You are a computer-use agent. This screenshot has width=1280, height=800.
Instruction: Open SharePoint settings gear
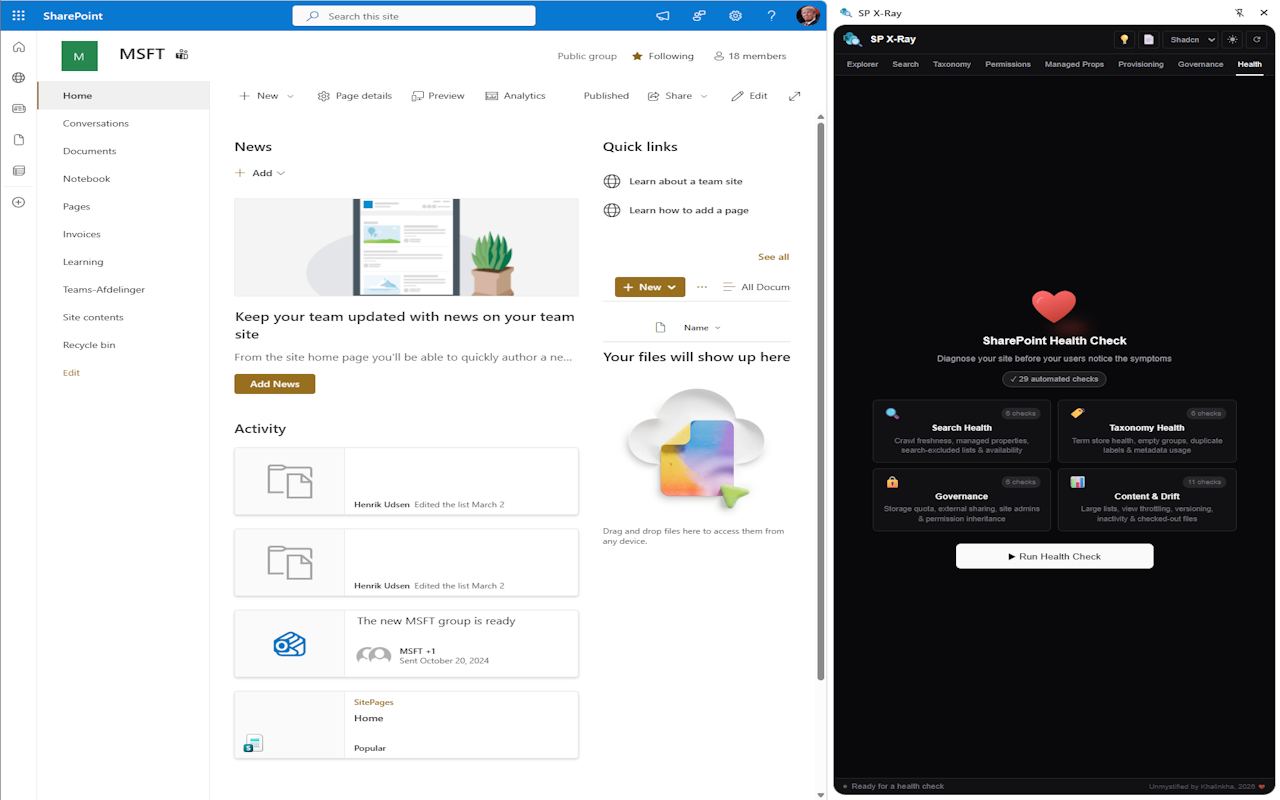[735, 16]
